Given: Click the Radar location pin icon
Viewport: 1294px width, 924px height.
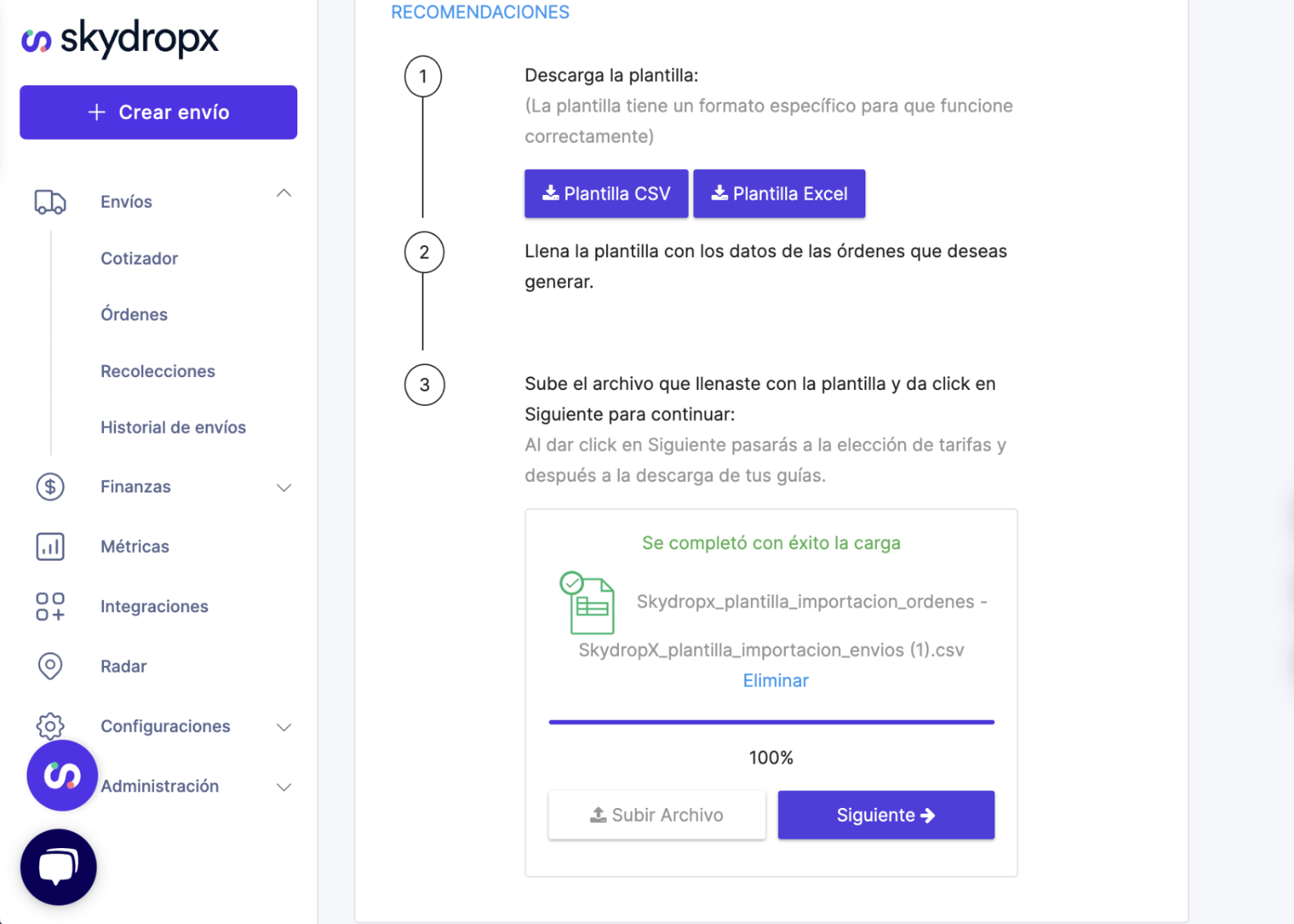Looking at the screenshot, I should click(50, 666).
